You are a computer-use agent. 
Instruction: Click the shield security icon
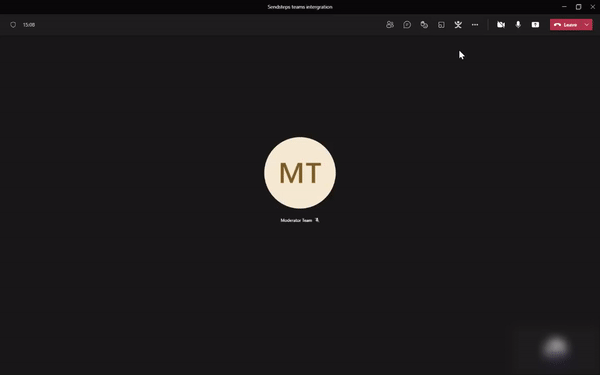[13, 24]
